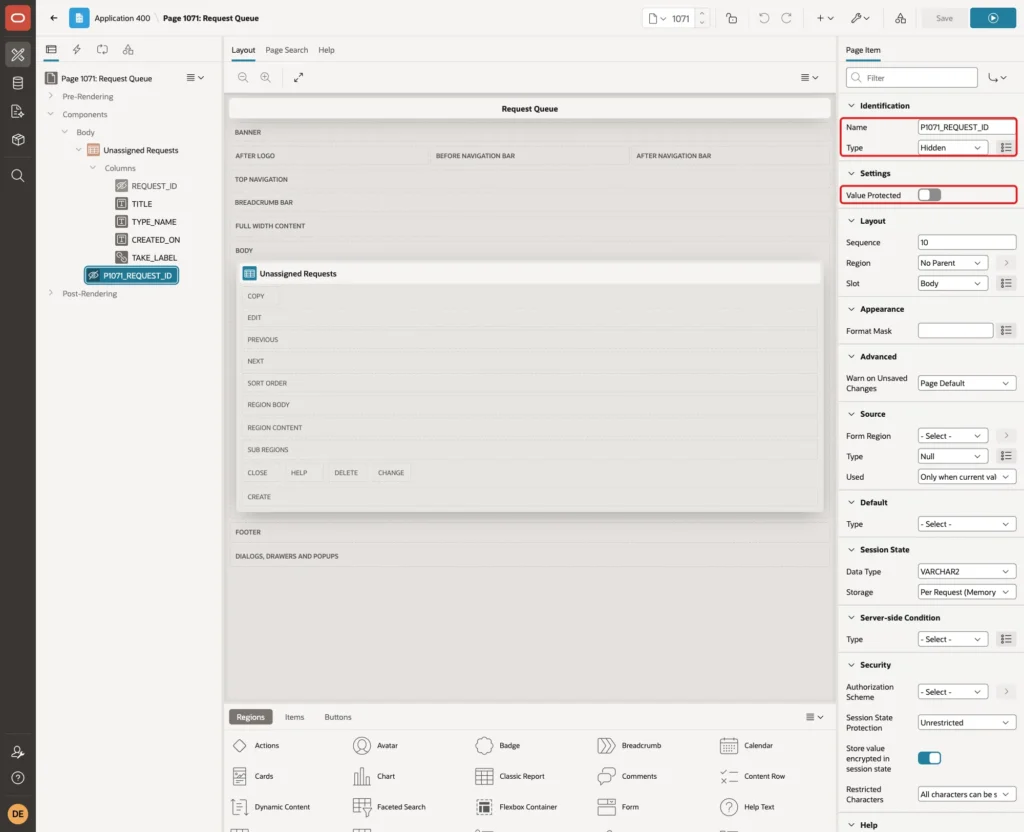Expand the Post-Rendering tree node
The image size is (1024, 832).
coord(50,293)
